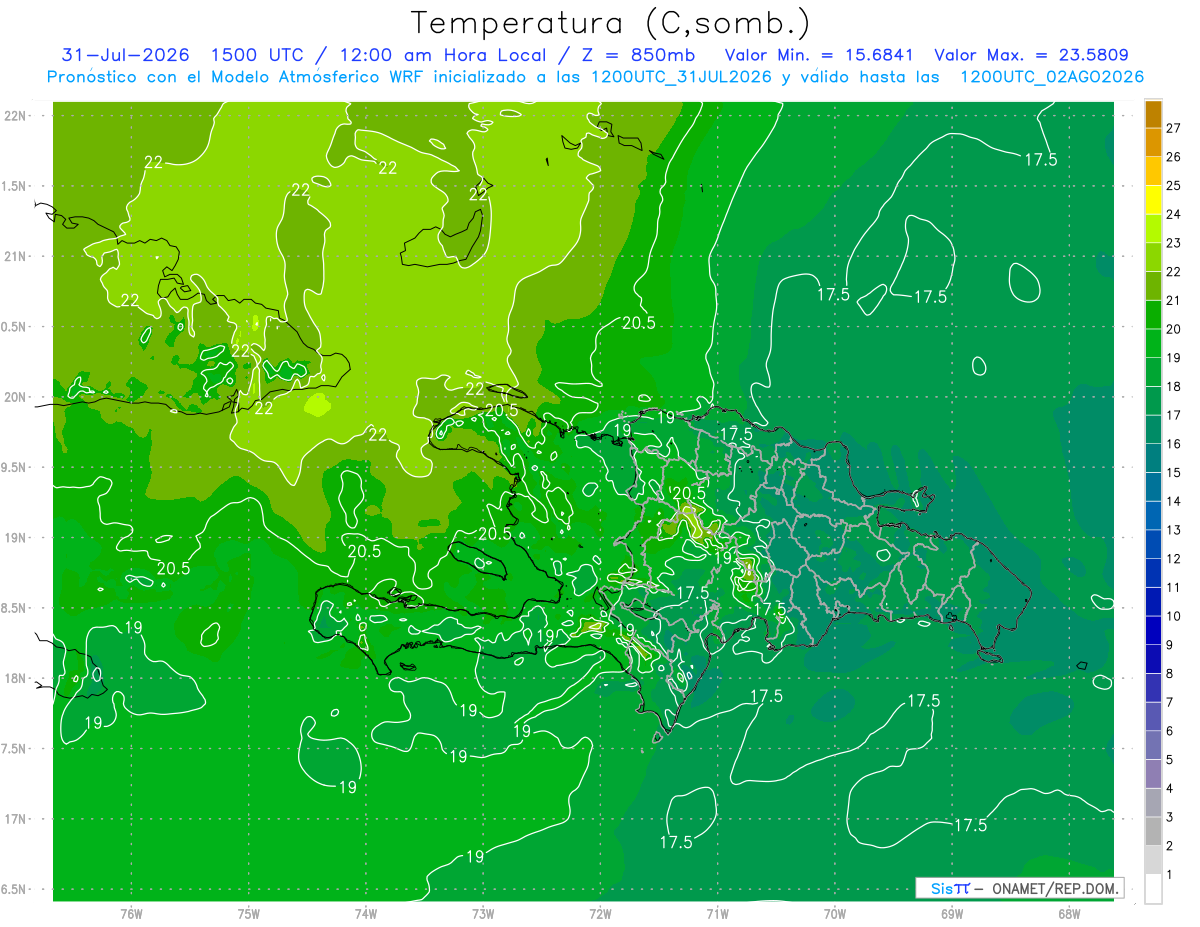This screenshot has height=927, width=1200.
Task: Select the color bar value '3'
Action: tap(1171, 818)
